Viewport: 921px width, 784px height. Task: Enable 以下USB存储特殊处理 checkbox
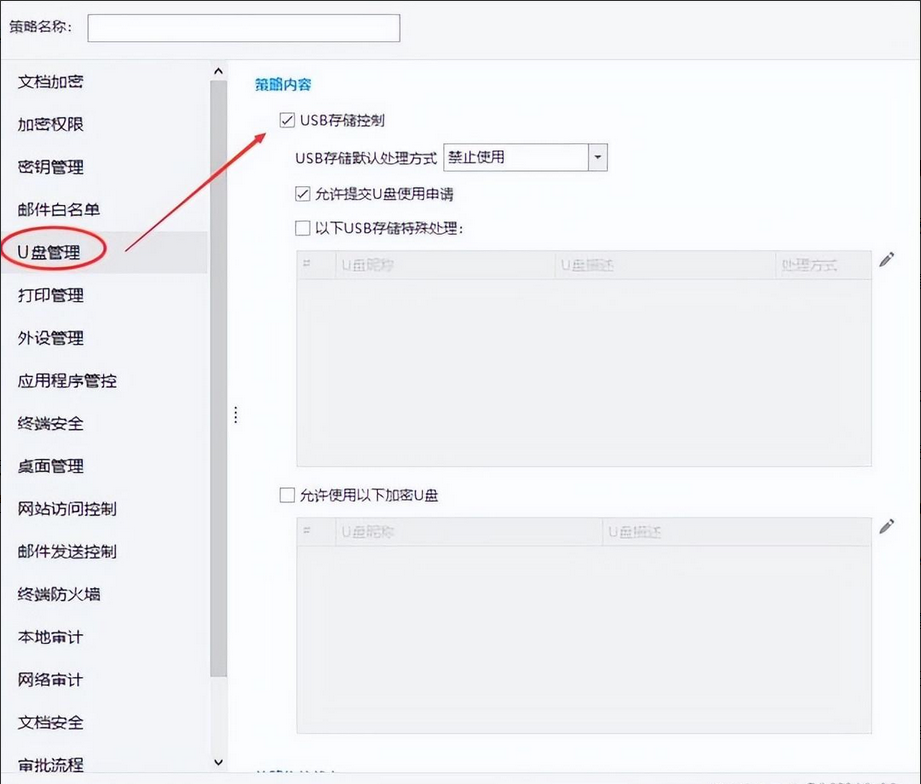pyautogui.click(x=302, y=228)
